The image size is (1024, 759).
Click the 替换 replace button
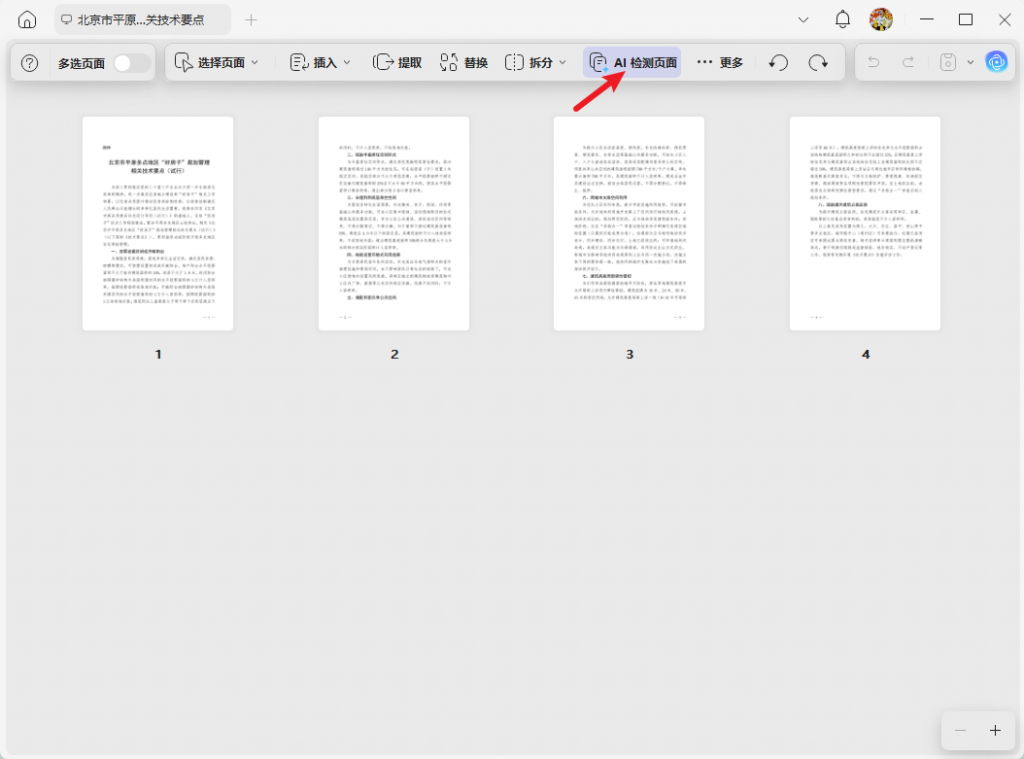[x=464, y=63]
